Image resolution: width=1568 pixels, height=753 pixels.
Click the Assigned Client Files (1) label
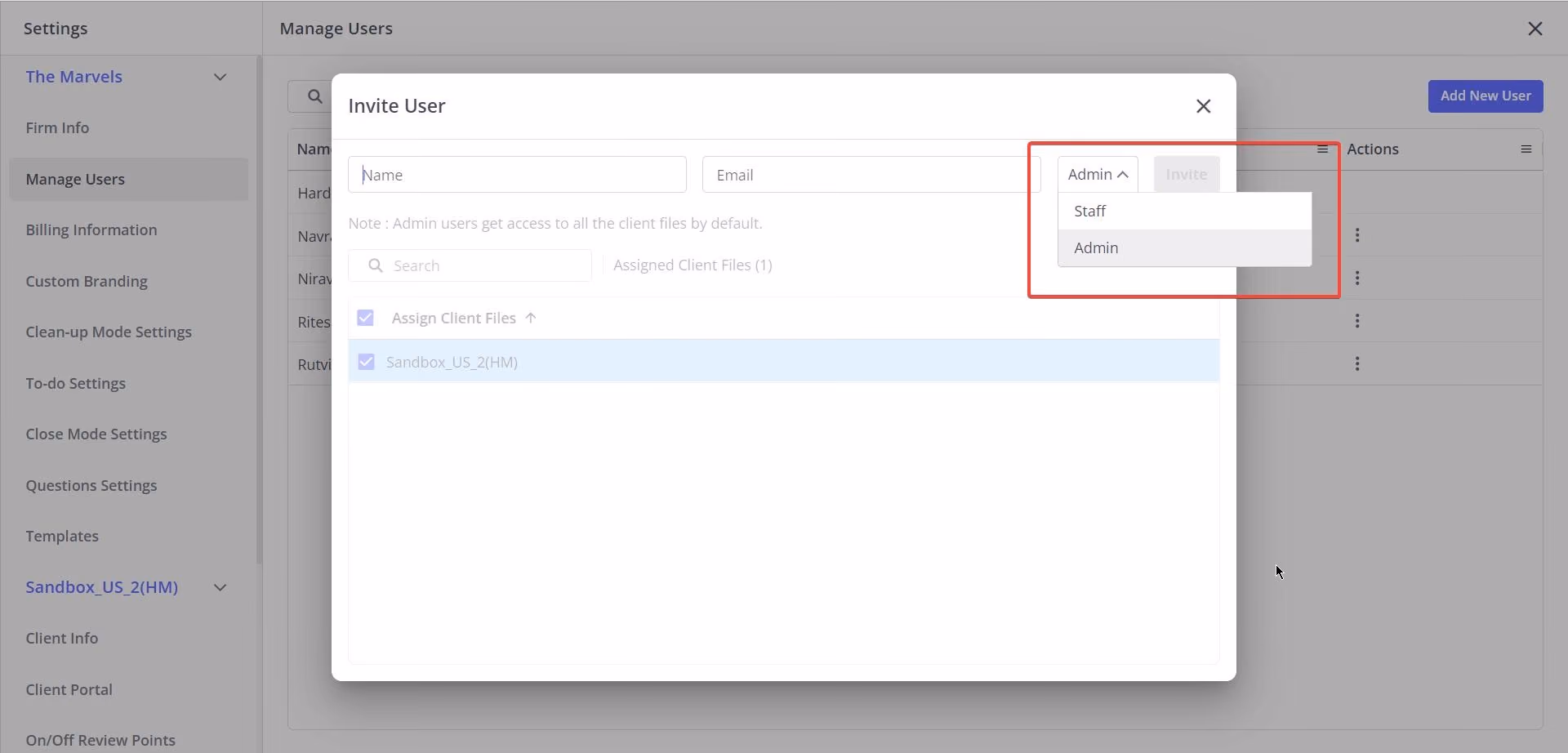click(x=693, y=265)
